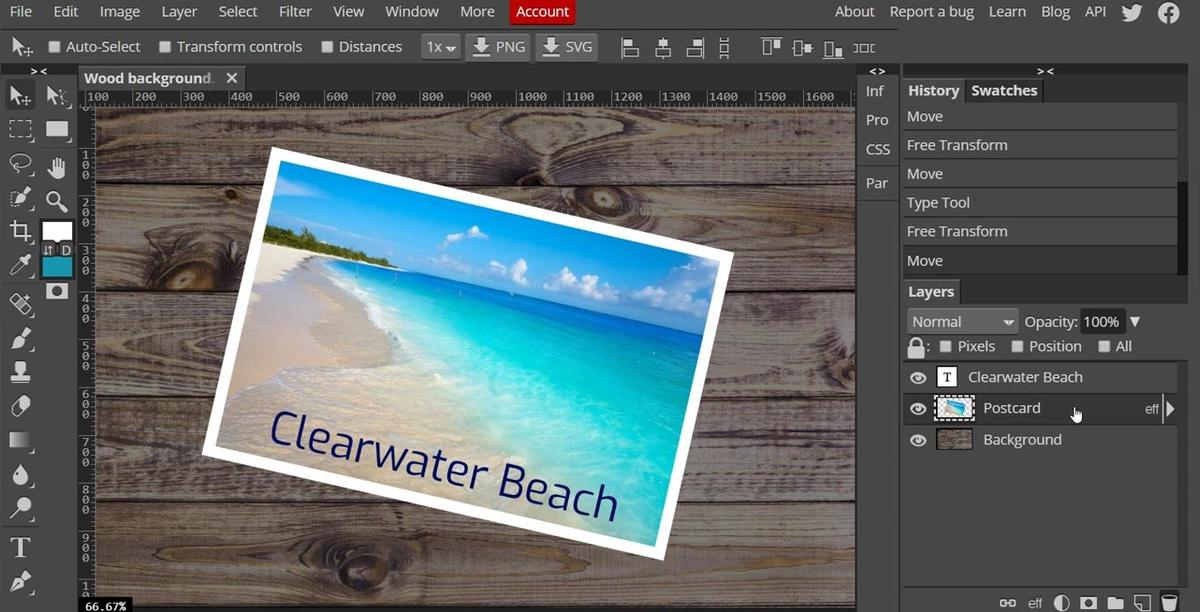Enable the Auto-Select checkbox
1200x612 pixels.
point(55,47)
